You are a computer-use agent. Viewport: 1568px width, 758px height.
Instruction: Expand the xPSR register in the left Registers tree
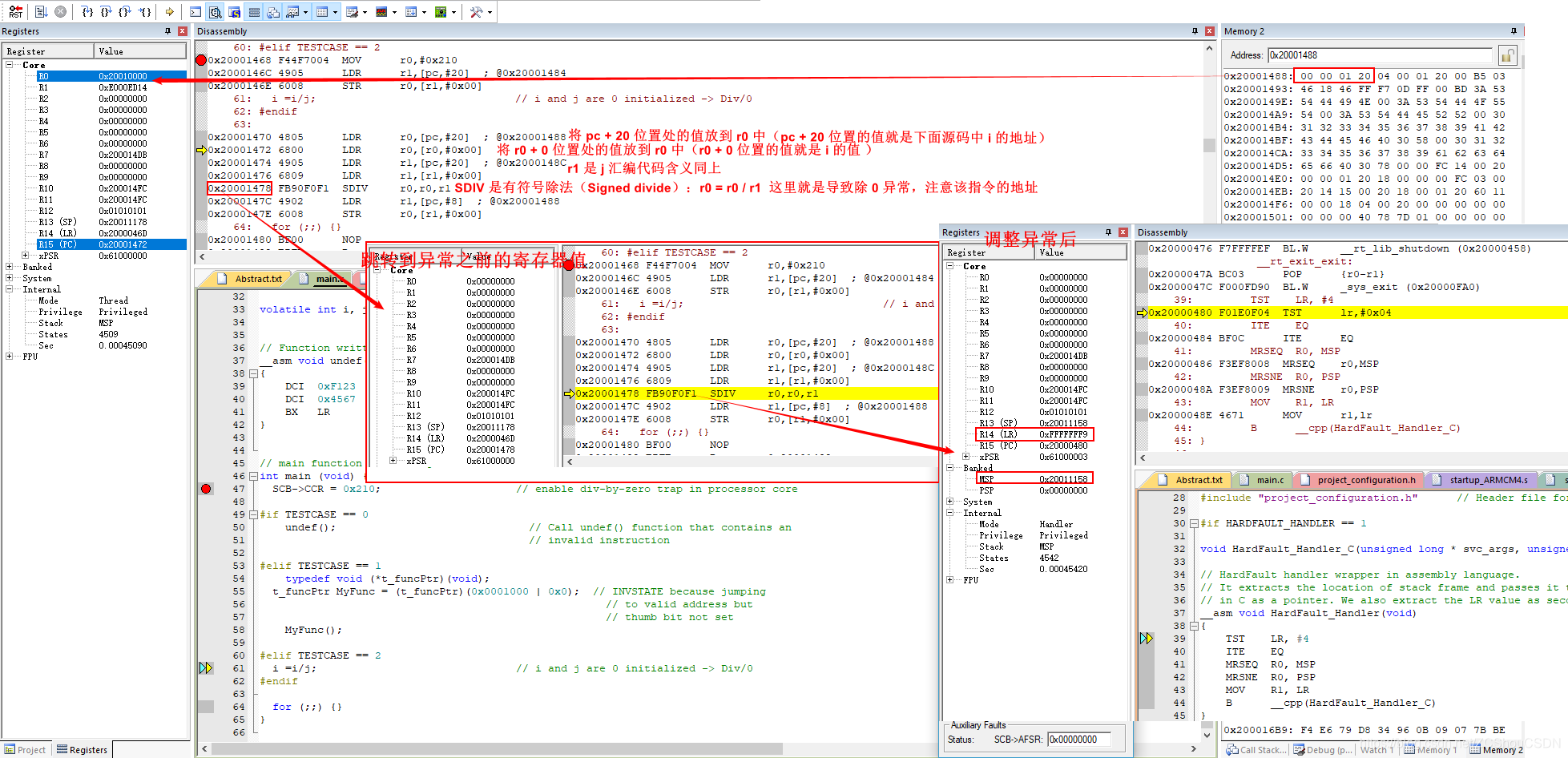click(26, 256)
